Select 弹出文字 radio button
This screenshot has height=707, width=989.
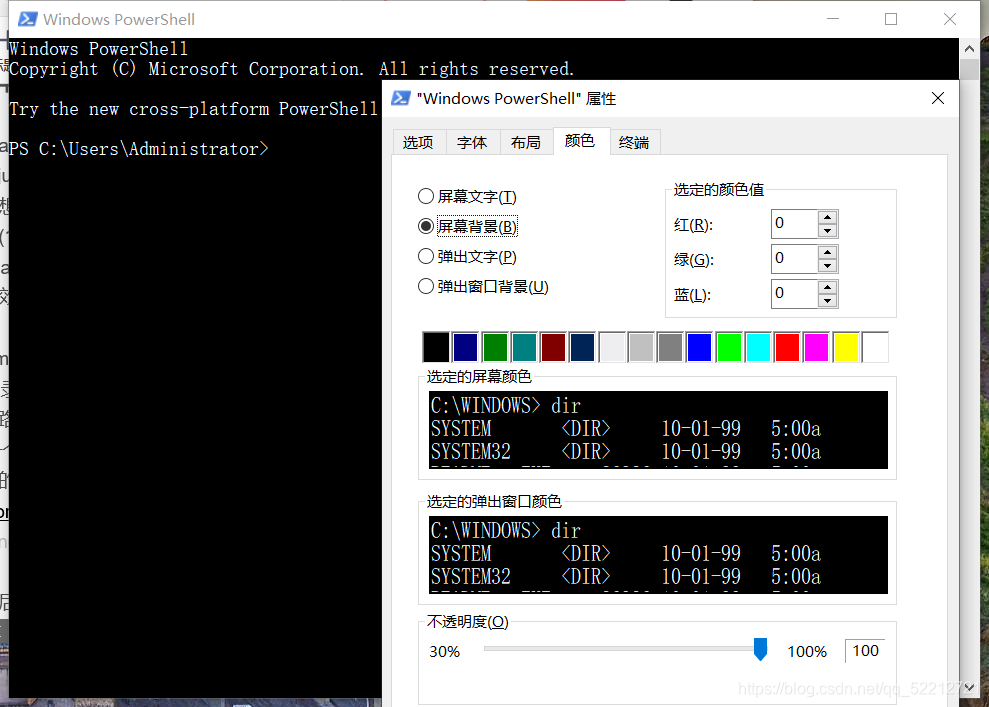click(426, 256)
